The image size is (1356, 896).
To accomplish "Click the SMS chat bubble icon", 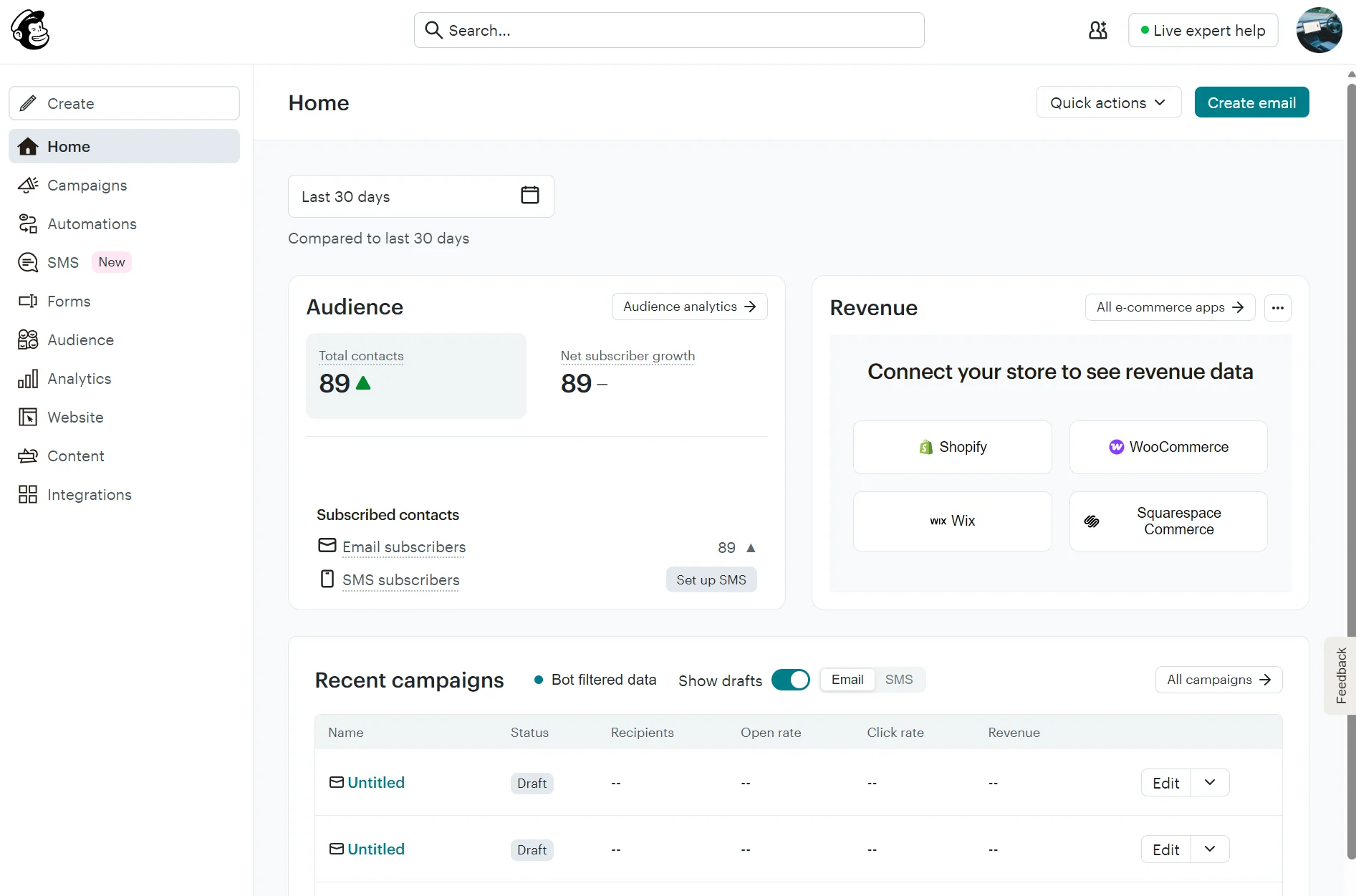I will (28, 262).
